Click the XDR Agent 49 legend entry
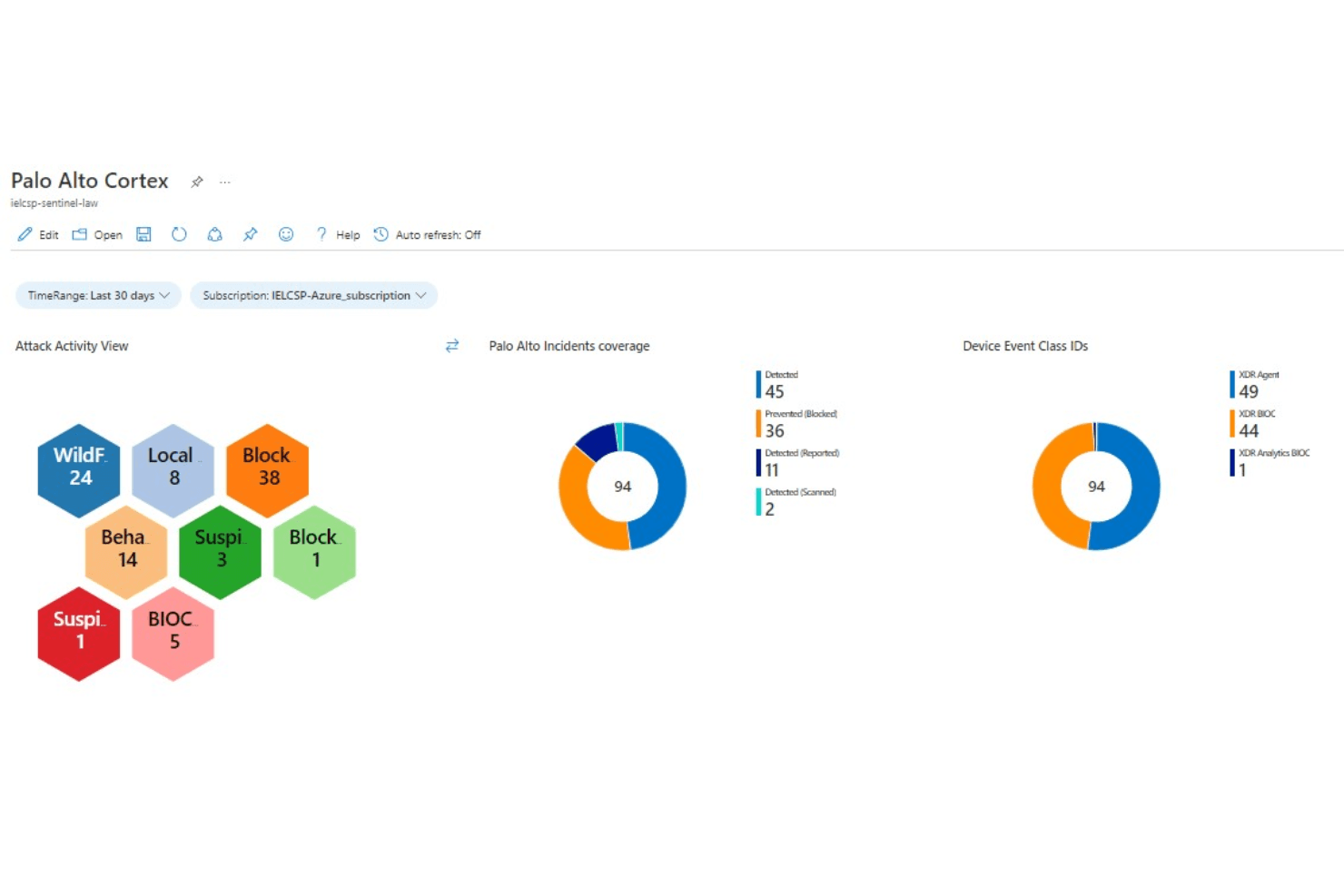Image resolution: width=1344 pixels, height=896 pixels. tap(1255, 385)
